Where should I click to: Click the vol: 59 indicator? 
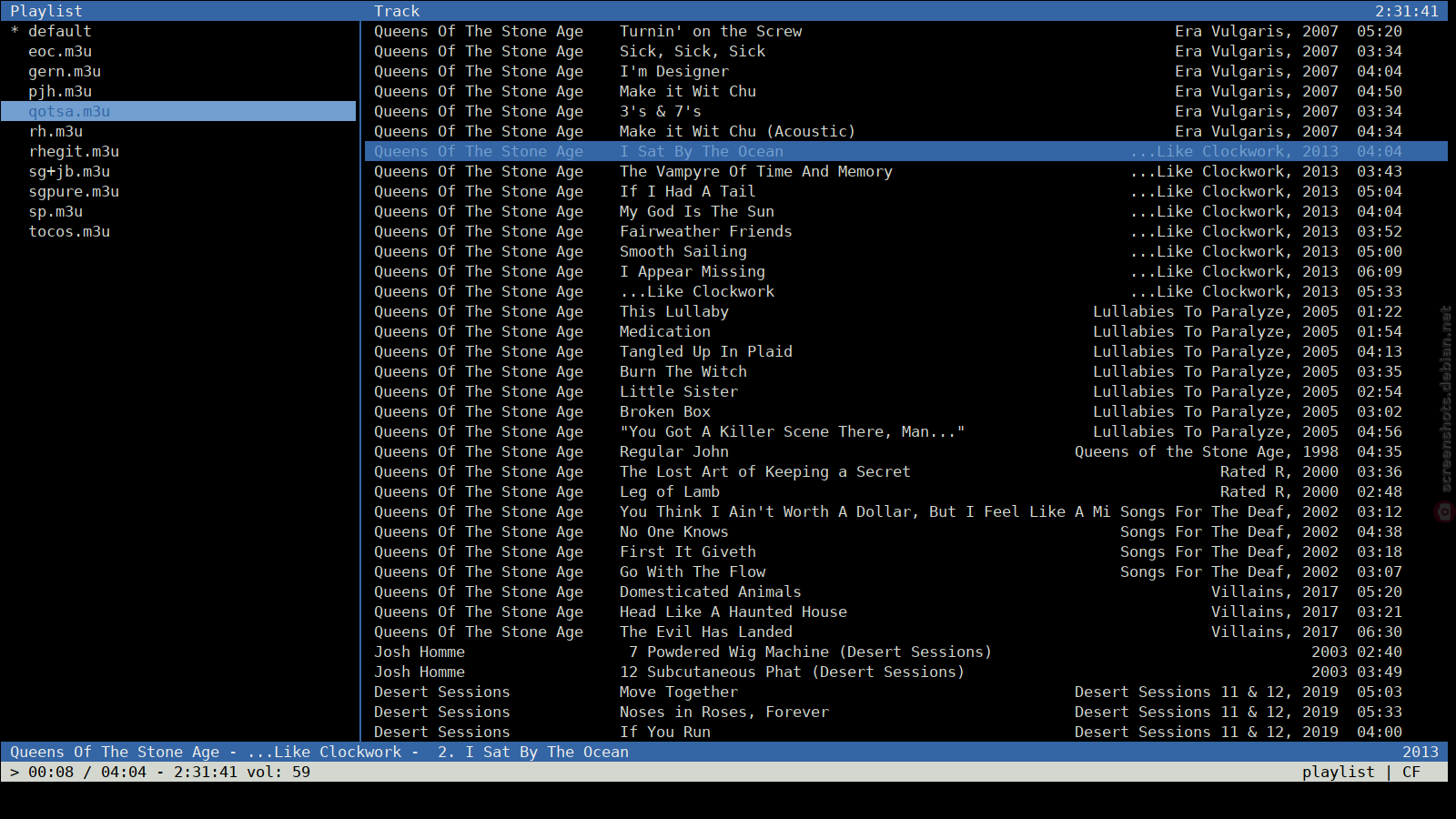pyautogui.click(x=278, y=772)
